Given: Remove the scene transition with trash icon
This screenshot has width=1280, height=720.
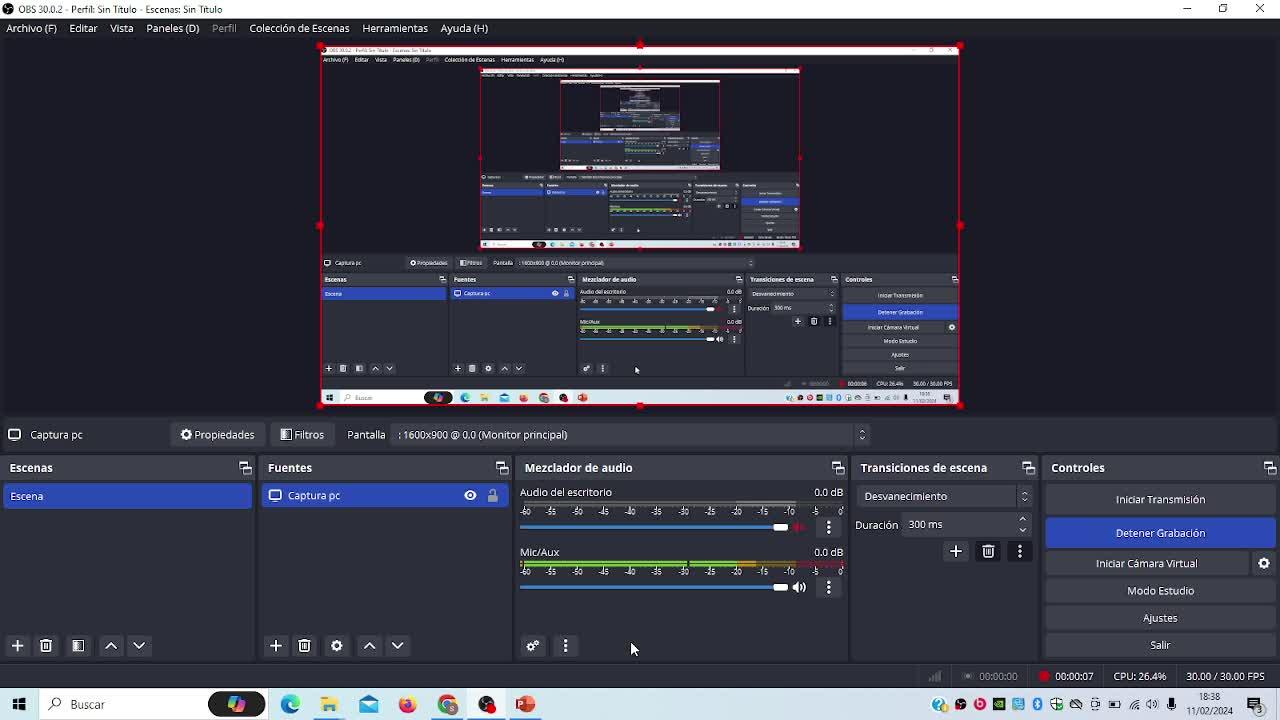Looking at the screenshot, I should pos(988,551).
